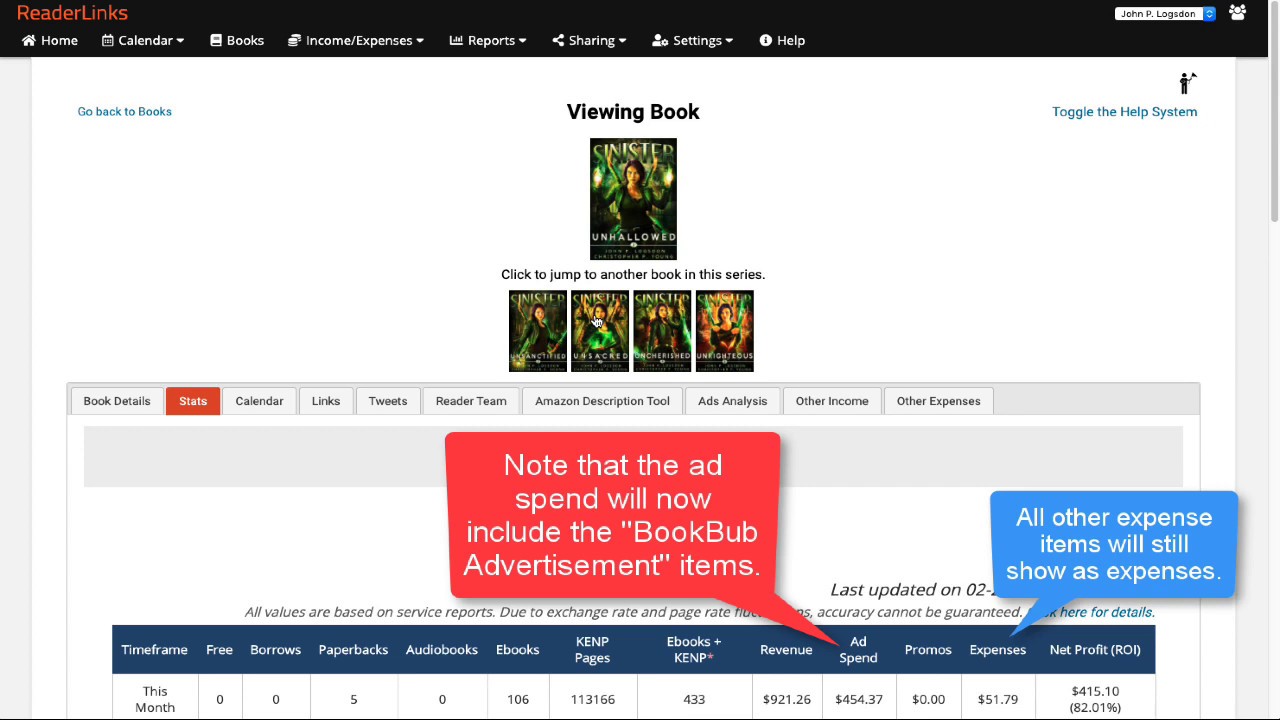1280x720 pixels.
Task: Click the KENP Pages column header
Action: point(592,649)
